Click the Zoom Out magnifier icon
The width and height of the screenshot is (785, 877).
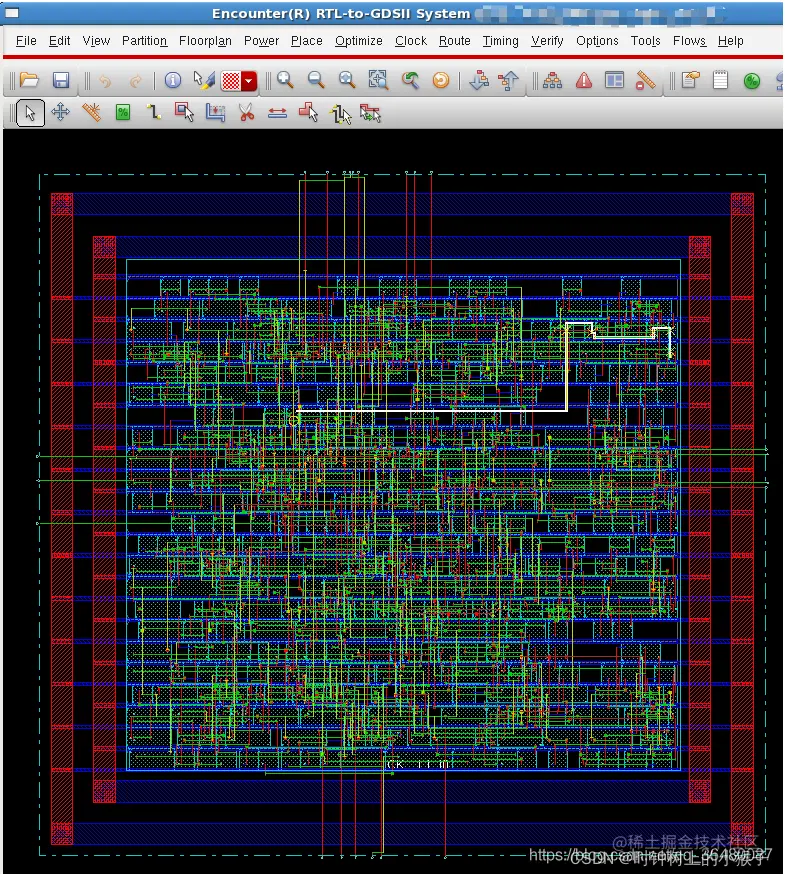(316, 81)
